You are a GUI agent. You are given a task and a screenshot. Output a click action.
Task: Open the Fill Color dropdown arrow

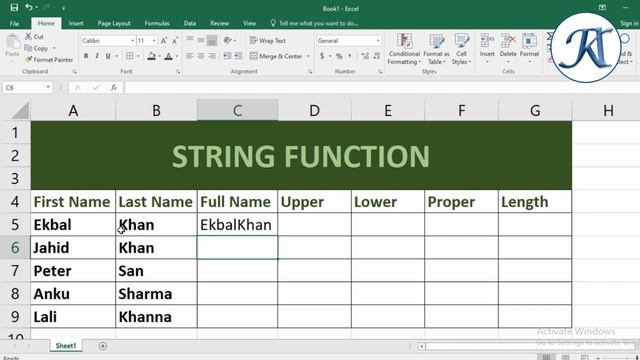pyautogui.click(x=160, y=56)
